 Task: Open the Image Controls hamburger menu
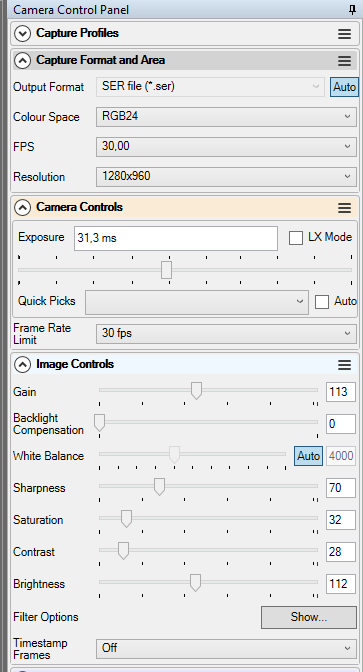[345, 365]
